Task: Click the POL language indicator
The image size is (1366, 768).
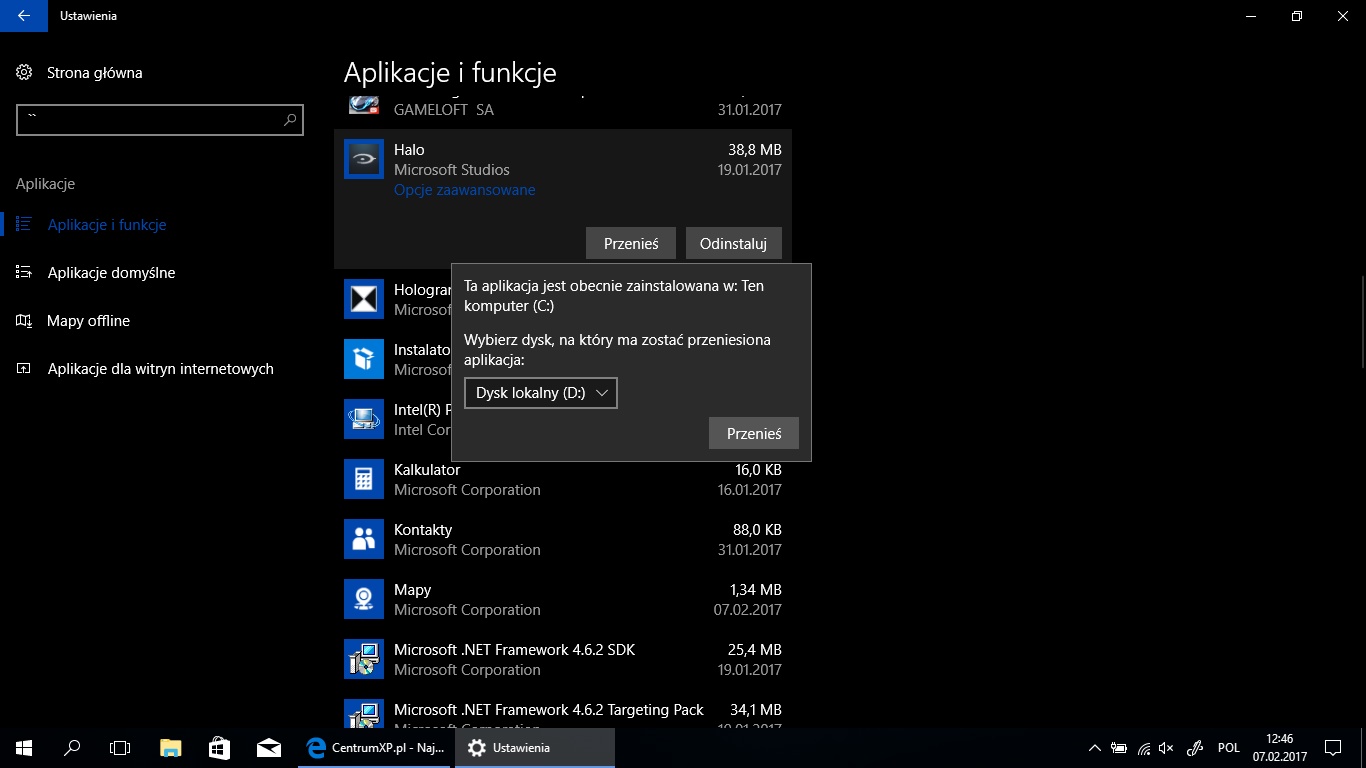Action: (x=1229, y=748)
